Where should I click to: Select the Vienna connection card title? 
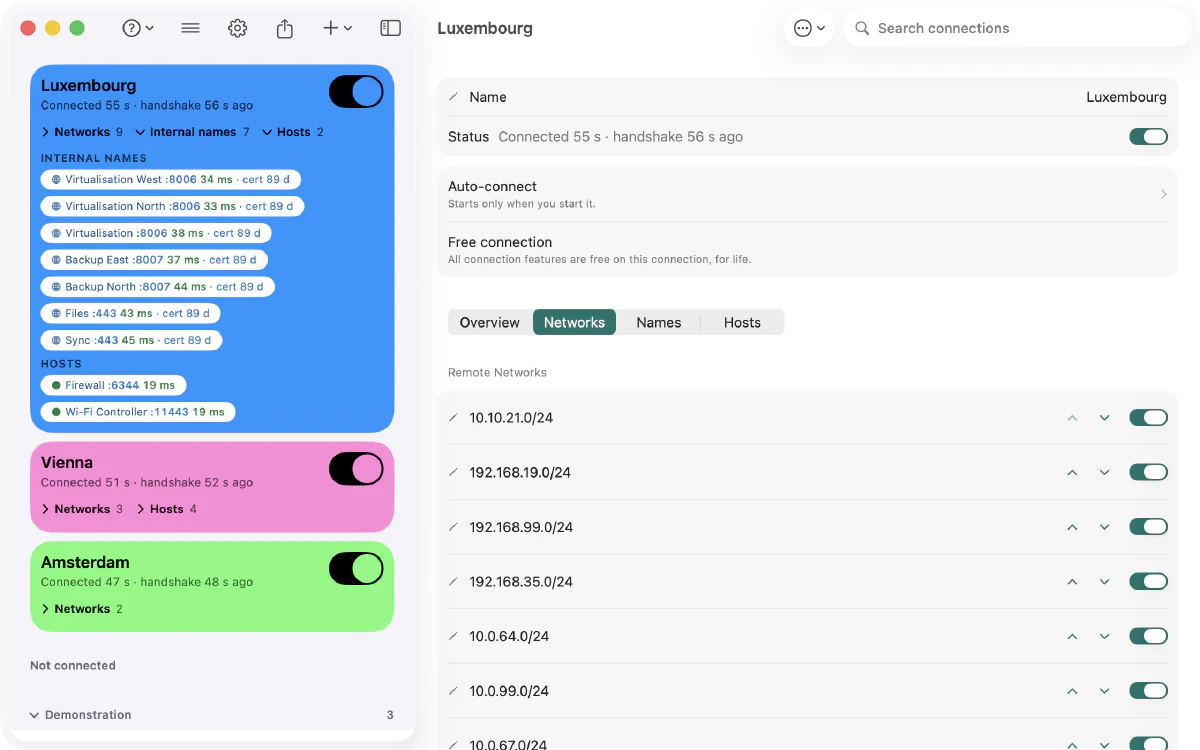pyautogui.click(x=67, y=463)
